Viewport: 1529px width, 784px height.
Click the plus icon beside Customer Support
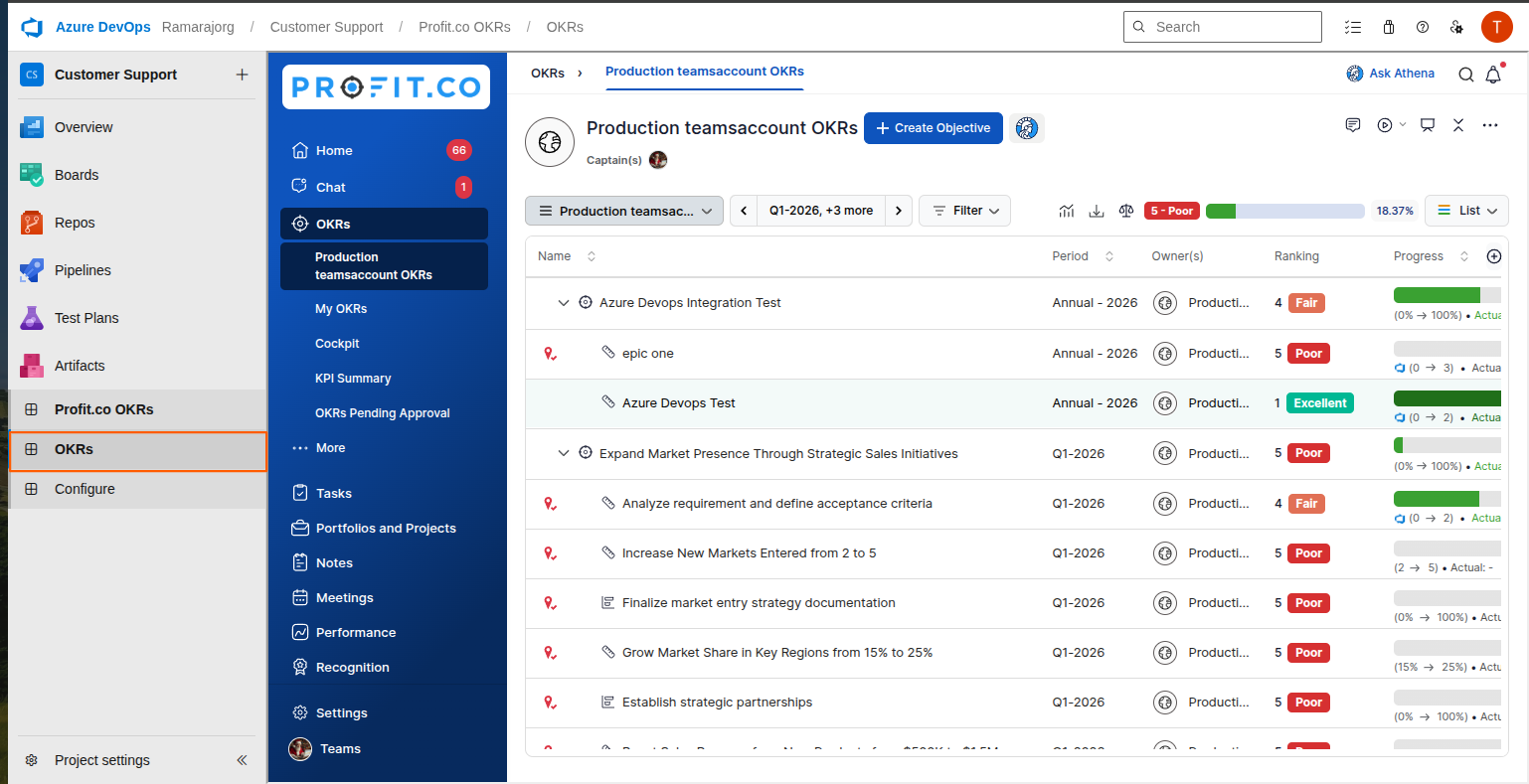click(242, 75)
